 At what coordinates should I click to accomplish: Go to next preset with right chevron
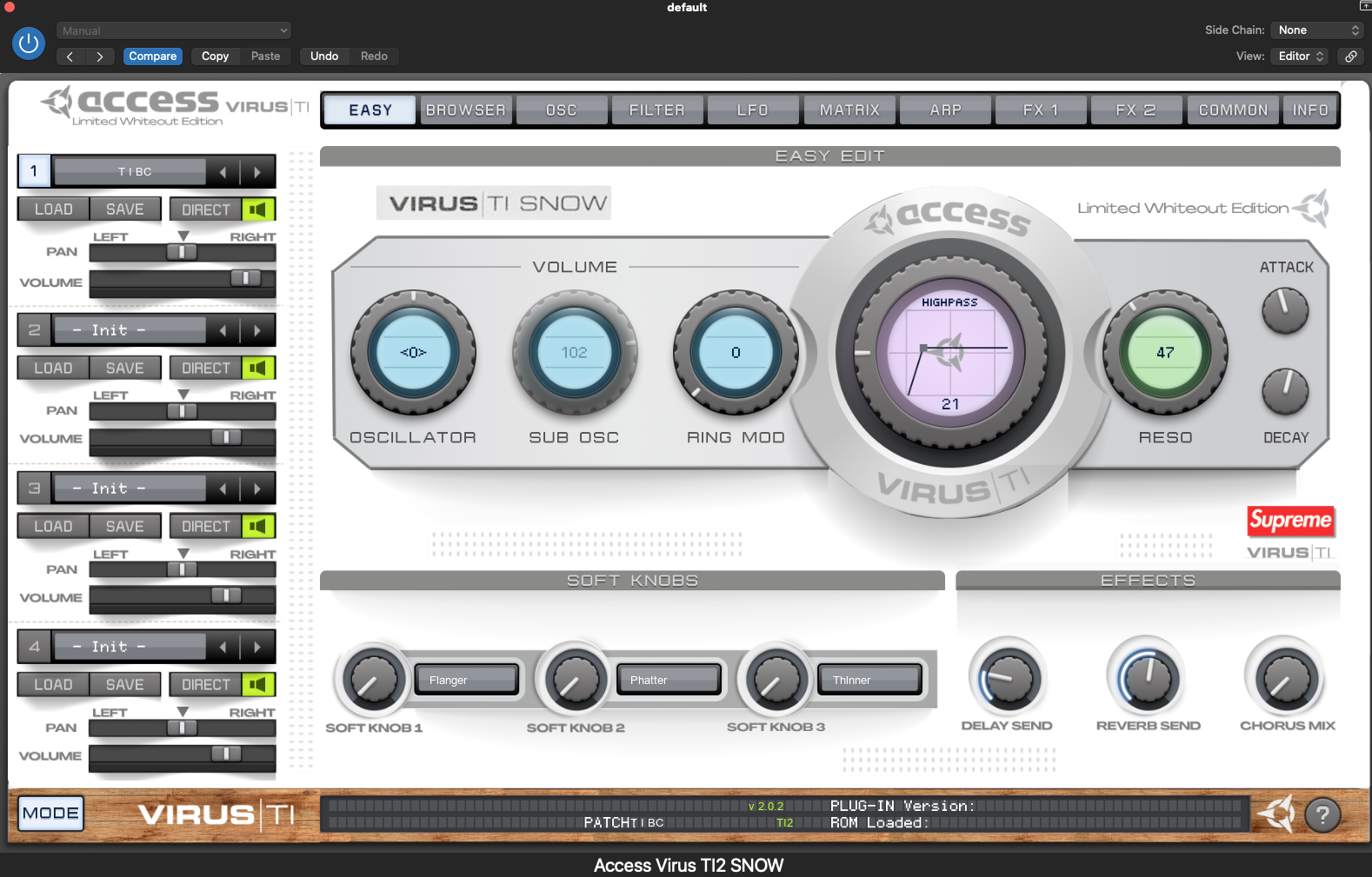tap(100, 56)
